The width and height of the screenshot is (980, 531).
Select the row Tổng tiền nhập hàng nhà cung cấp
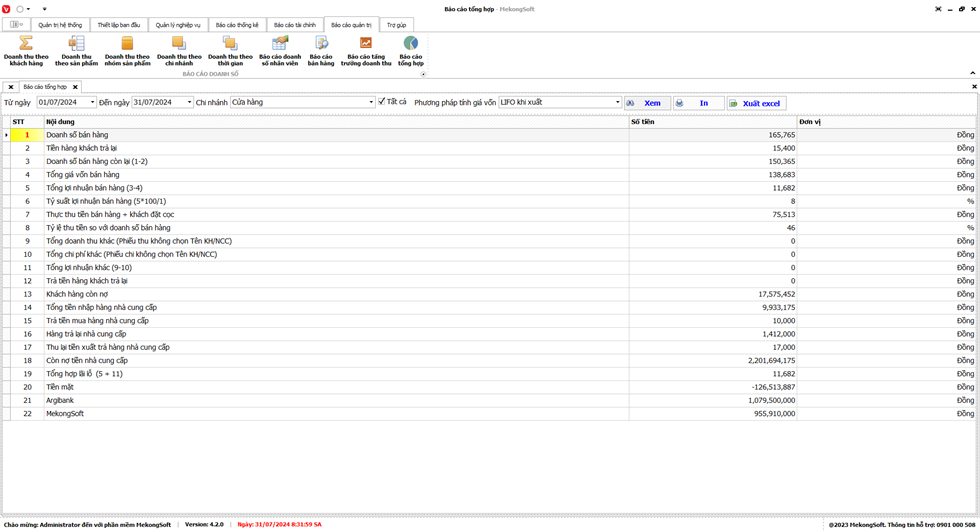489,307
